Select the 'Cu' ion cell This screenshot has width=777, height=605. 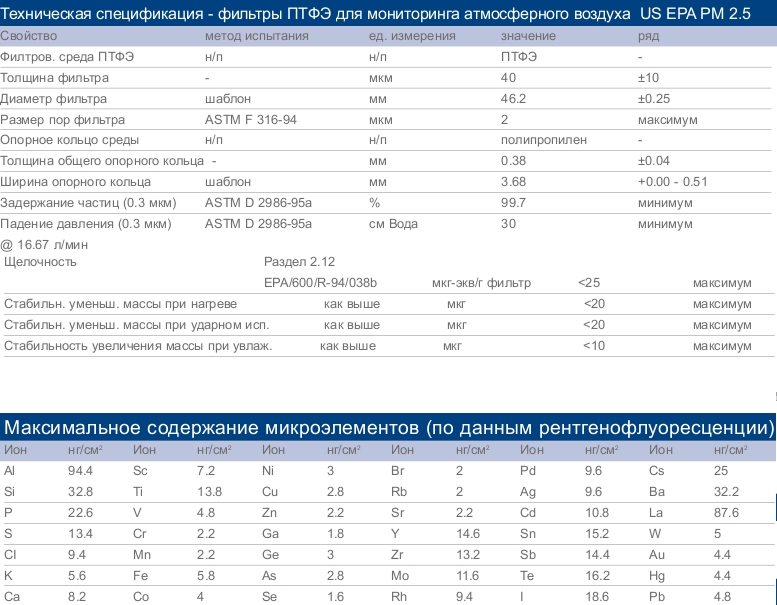[270, 492]
